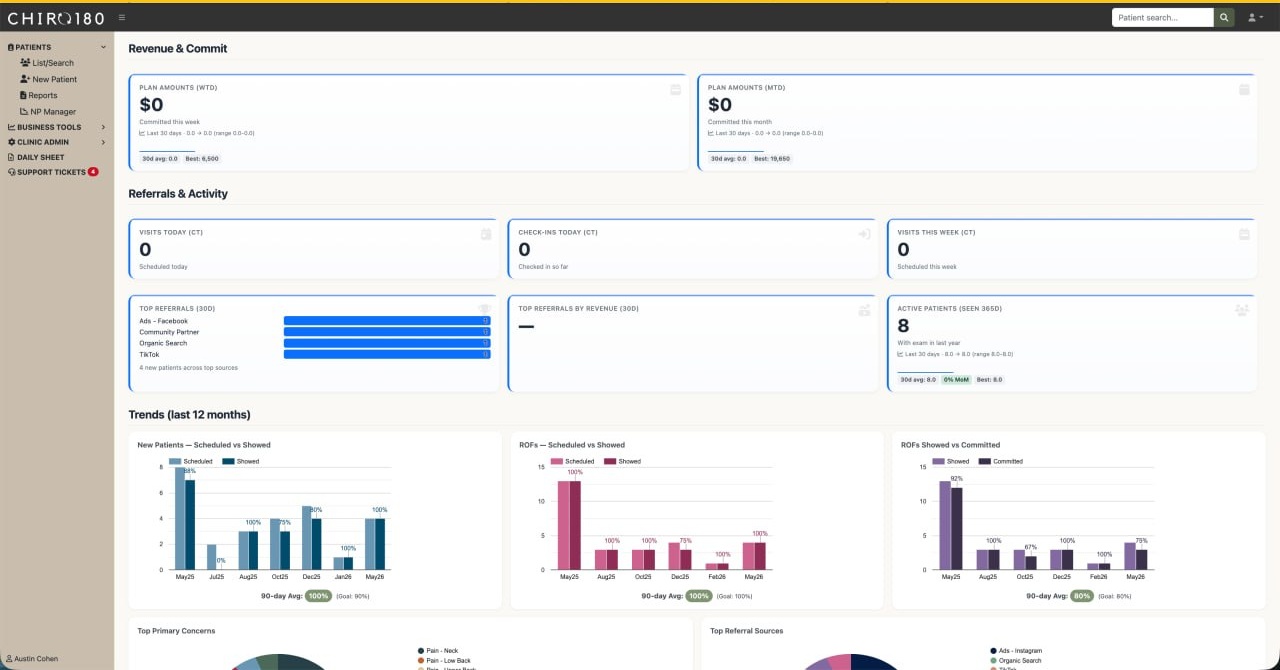
Task: Click the Patients sidebar heading
Action: point(33,47)
